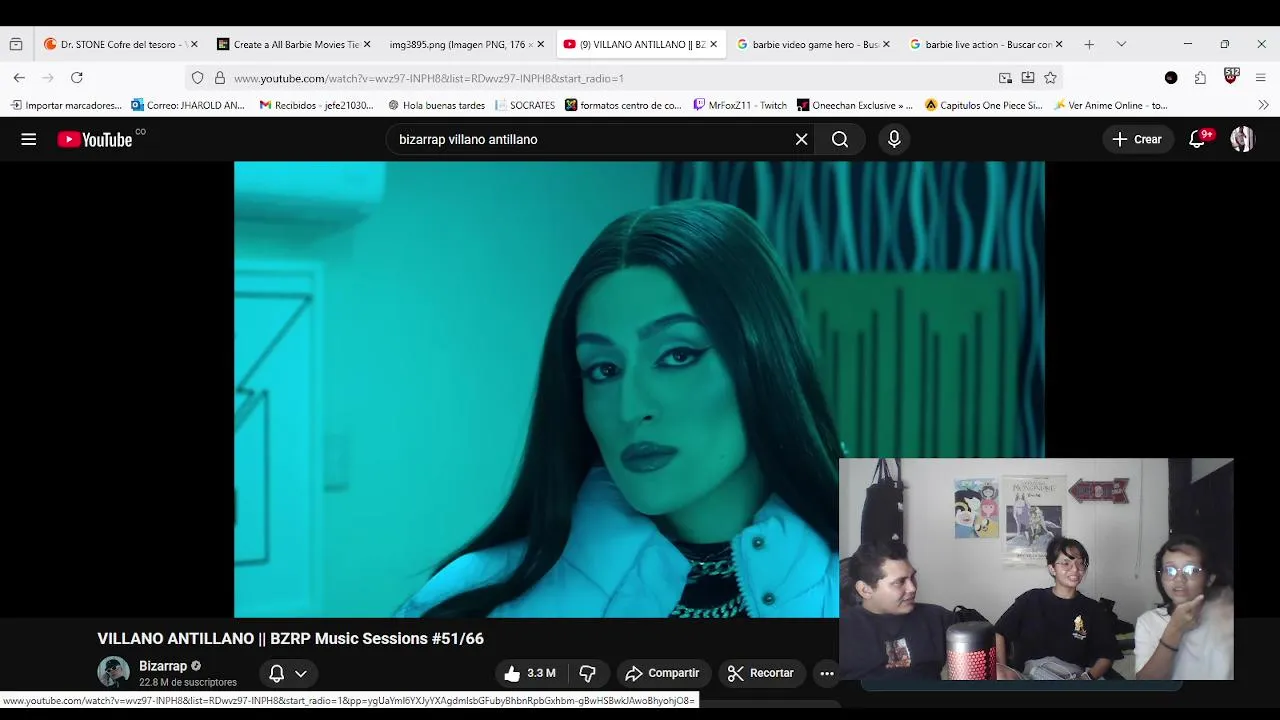
Task: Open the SOCRATES bookmark
Action: click(525, 105)
